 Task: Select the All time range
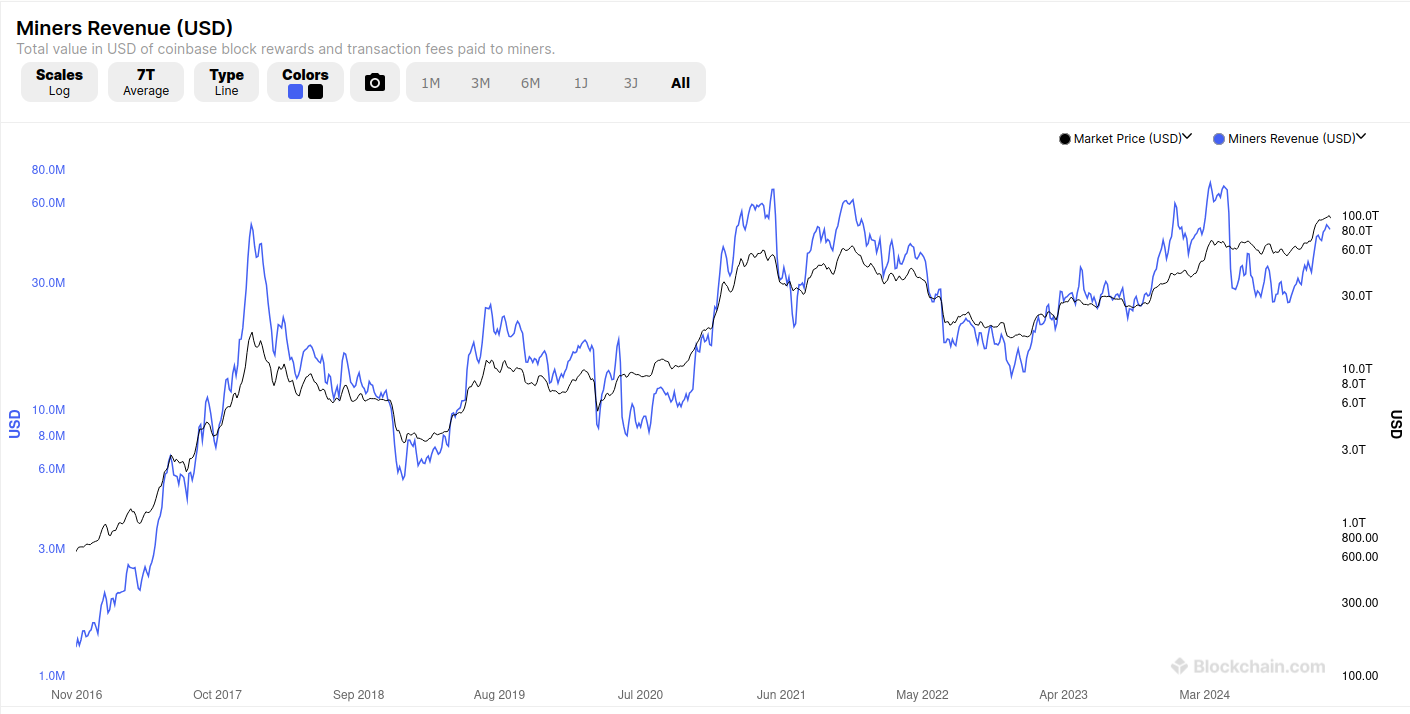(681, 83)
